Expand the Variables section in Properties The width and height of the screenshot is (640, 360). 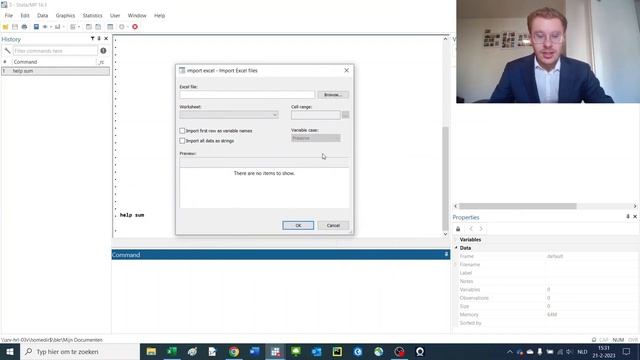[456, 240]
